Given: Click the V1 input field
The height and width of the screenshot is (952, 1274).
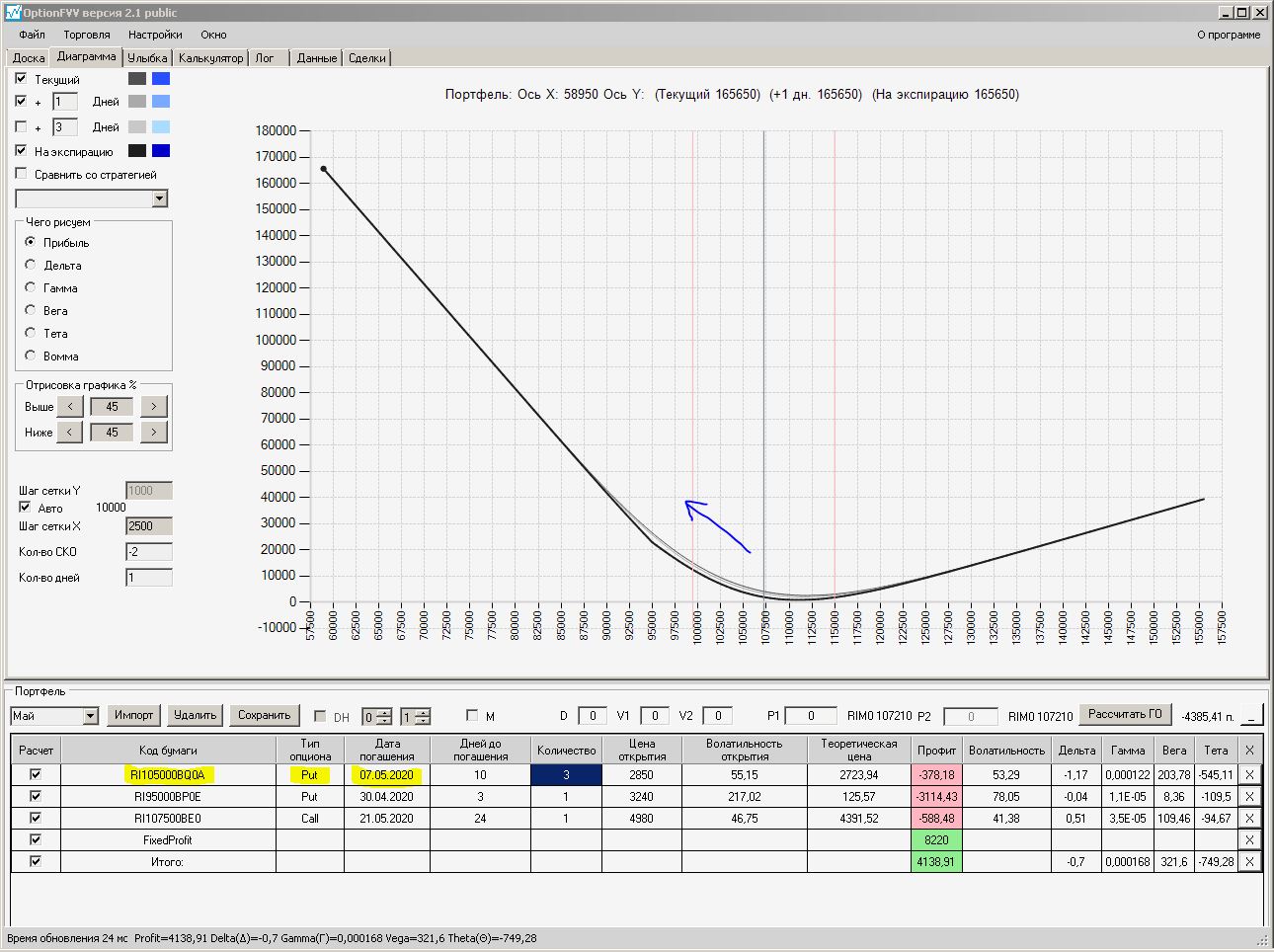Looking at the screenshot, I should (655, 716).
